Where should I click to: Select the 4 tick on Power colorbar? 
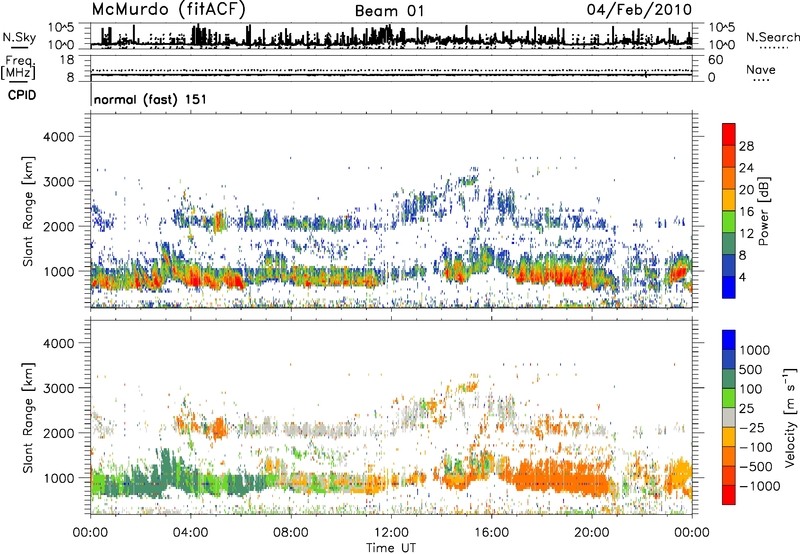point(742,277)
